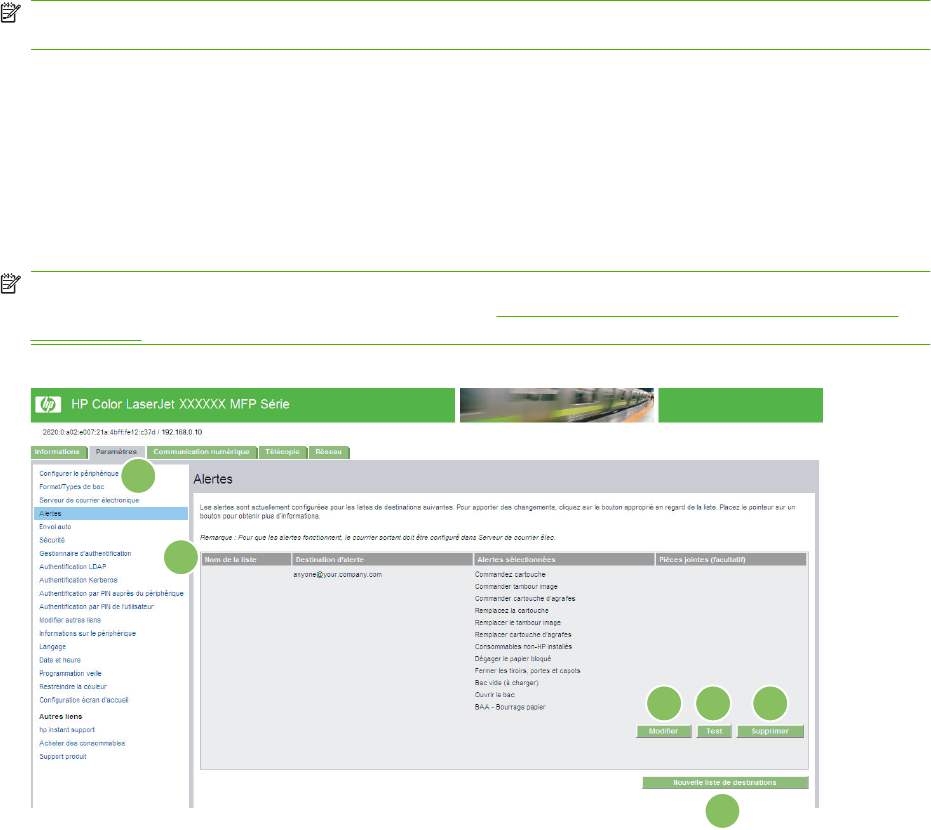Open Programmation veille link
Screen dimensions: 931x830
[x=71, y=674]
